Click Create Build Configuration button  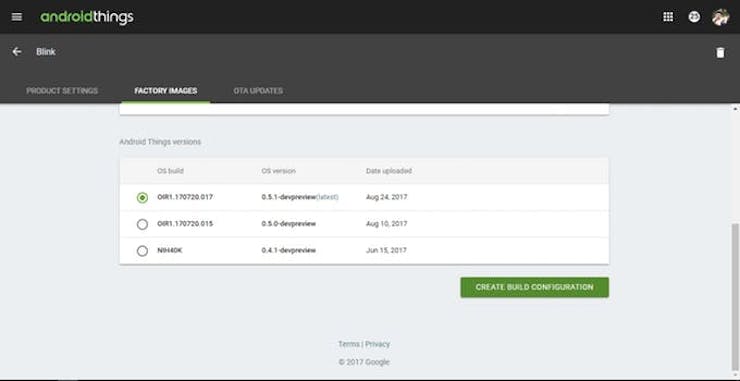[x=534, y=287]
